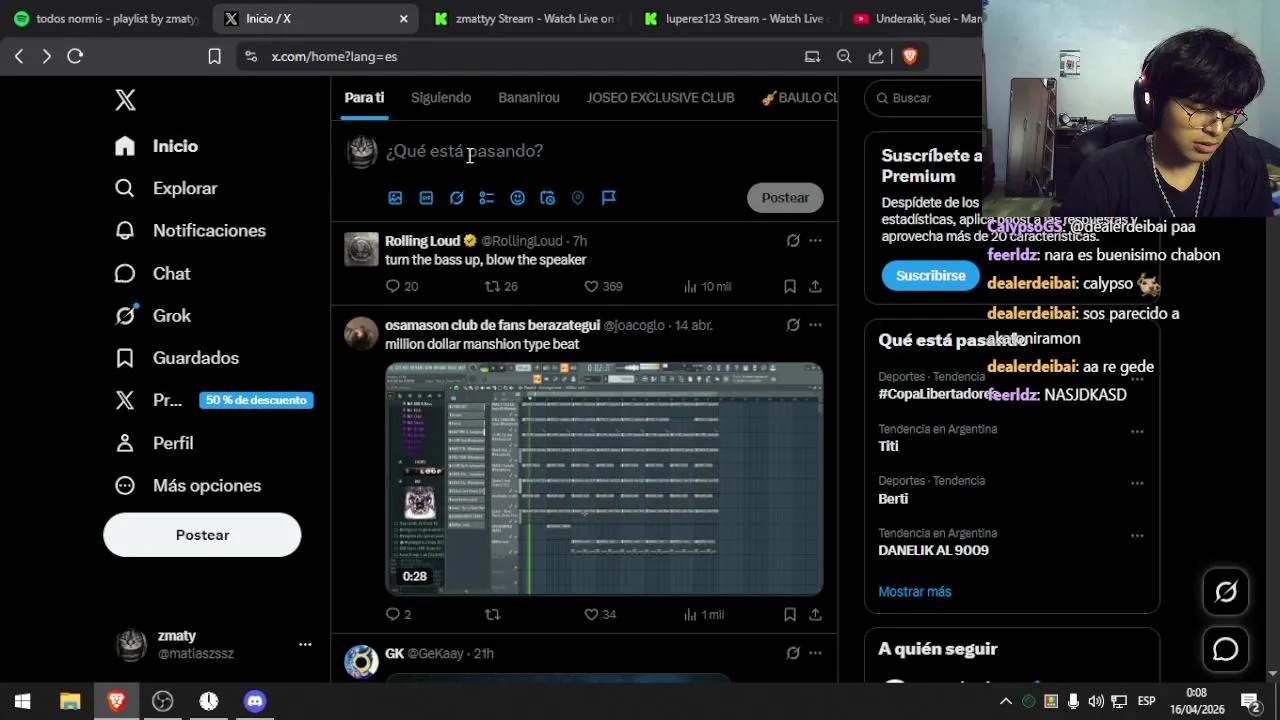Go to Inicio in sidebar
The width and height of the screenshot is (1280, 720).
coord(156,146)
